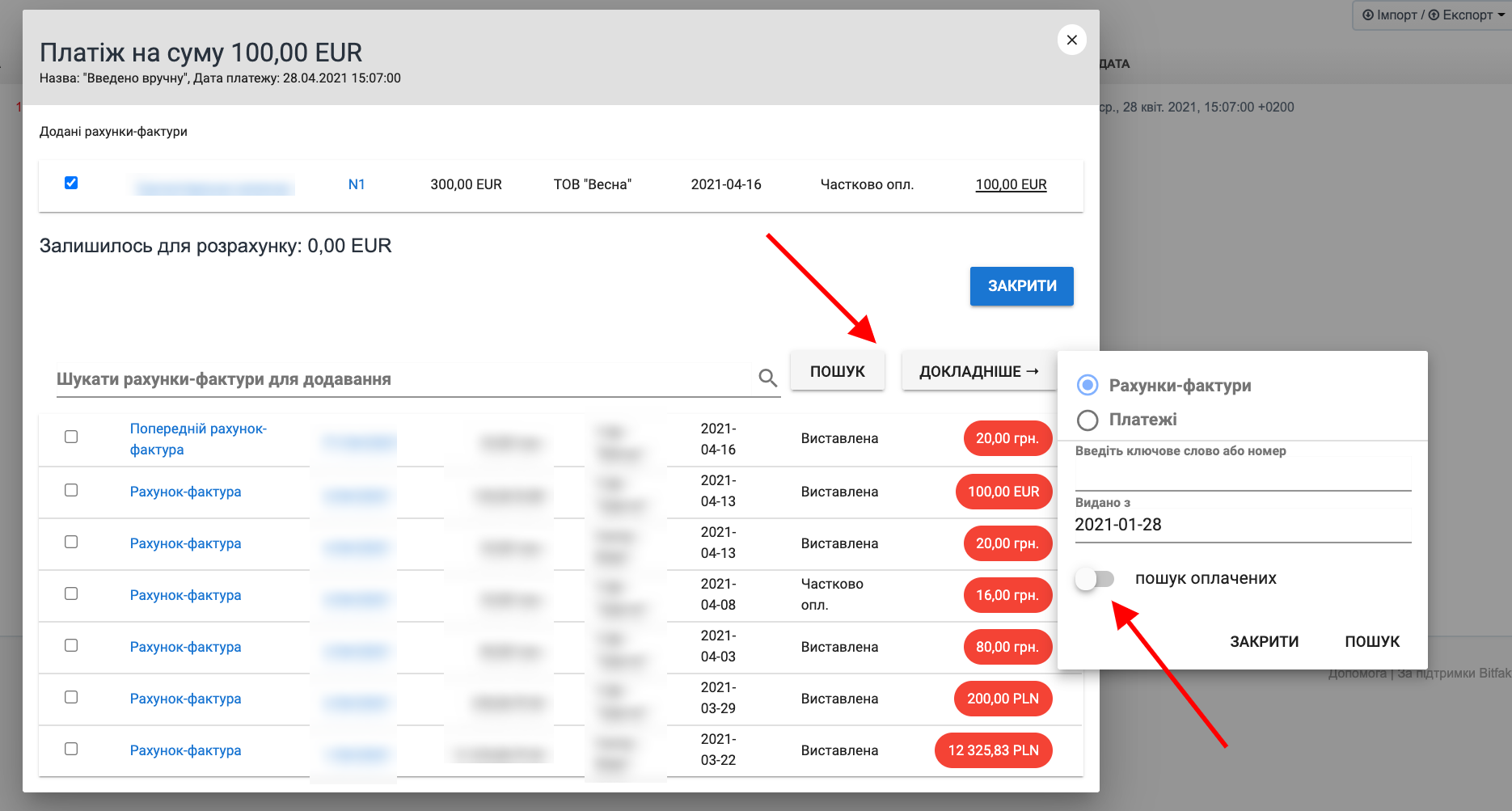Select the Рахунки-фактури radio option
This screenshot has height=811, width=1512.
[1088, 386]
